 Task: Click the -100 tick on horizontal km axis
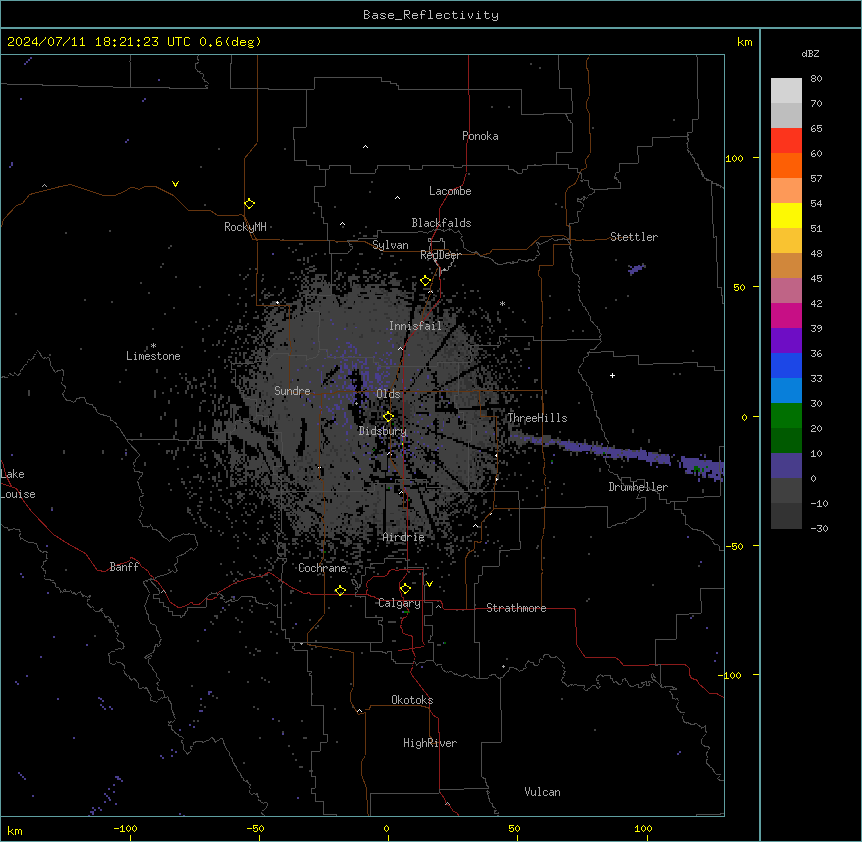click(126, 828)
